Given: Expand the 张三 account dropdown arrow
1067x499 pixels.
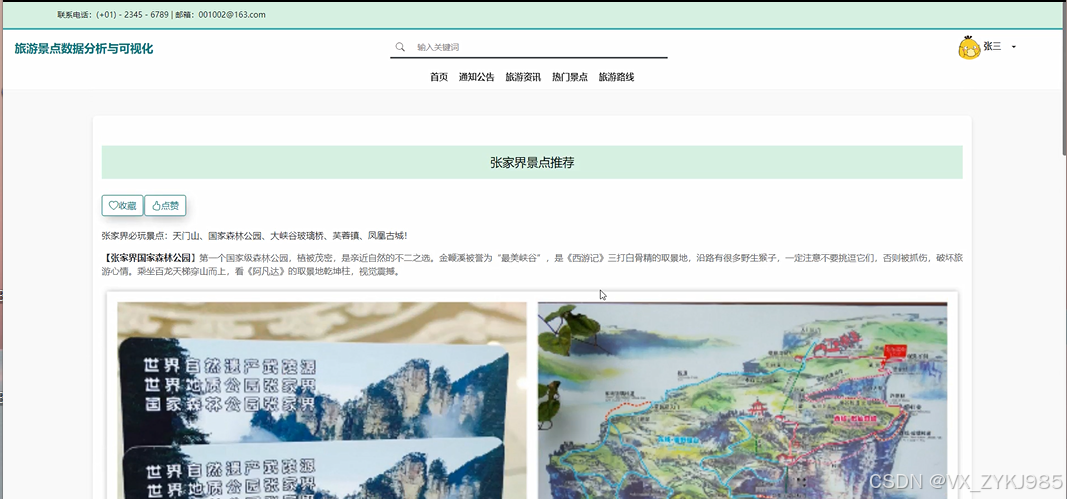Looking at the screenshot, I should 1014,47.
